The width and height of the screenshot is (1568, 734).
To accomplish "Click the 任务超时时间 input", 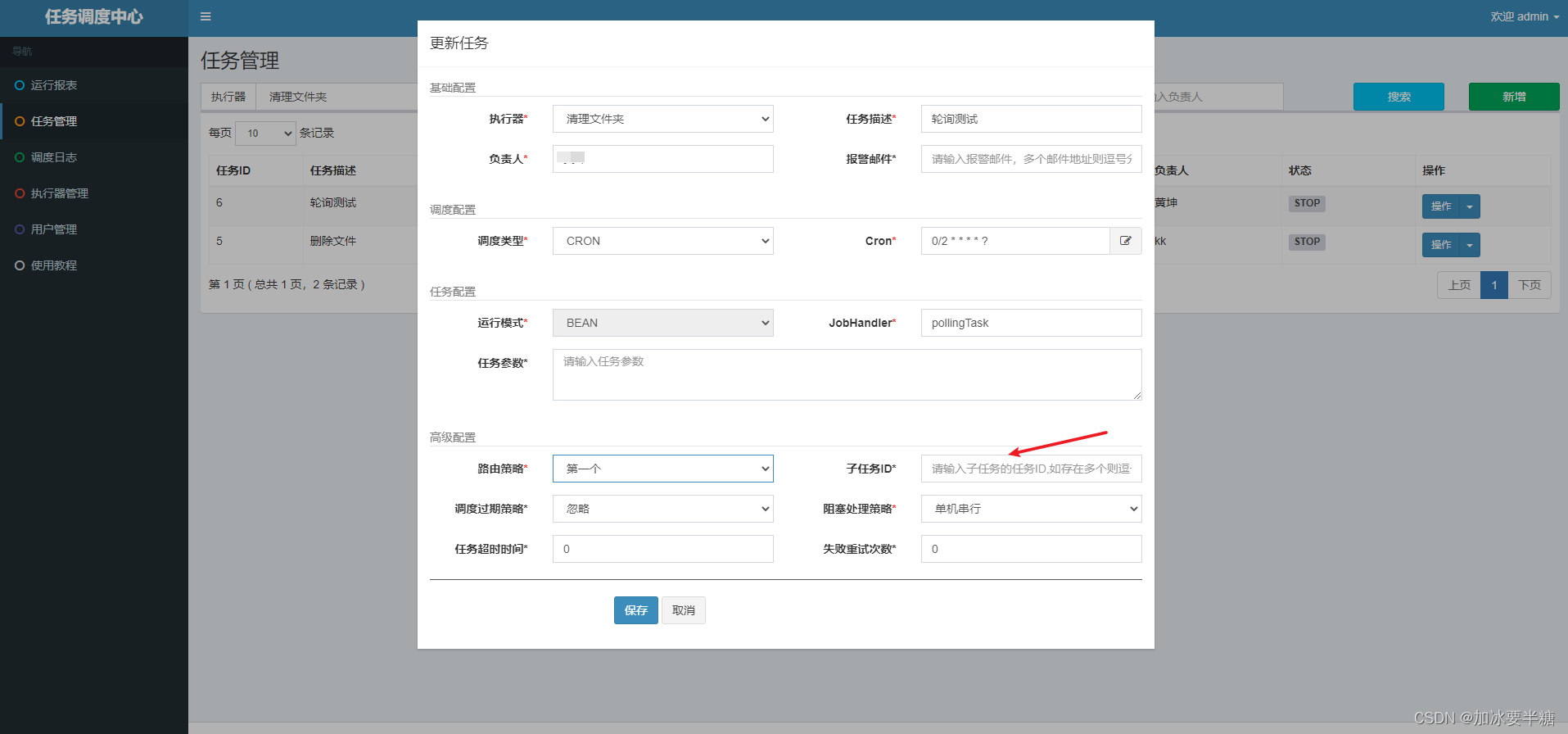I will [x=663, y=549].
